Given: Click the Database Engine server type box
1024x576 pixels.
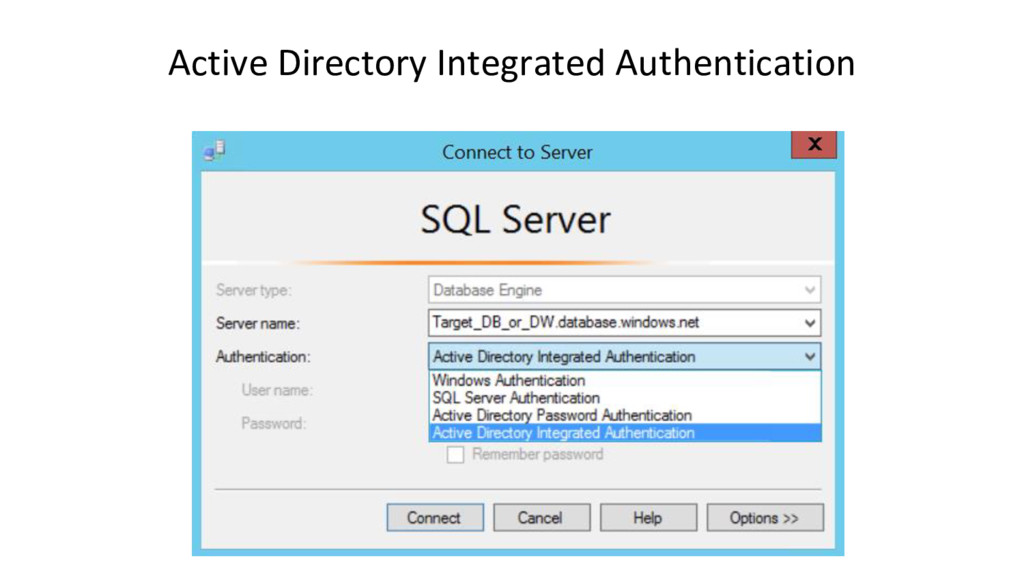Looking at the screenshot, I should pyautogui.click(x=624, y=290).
